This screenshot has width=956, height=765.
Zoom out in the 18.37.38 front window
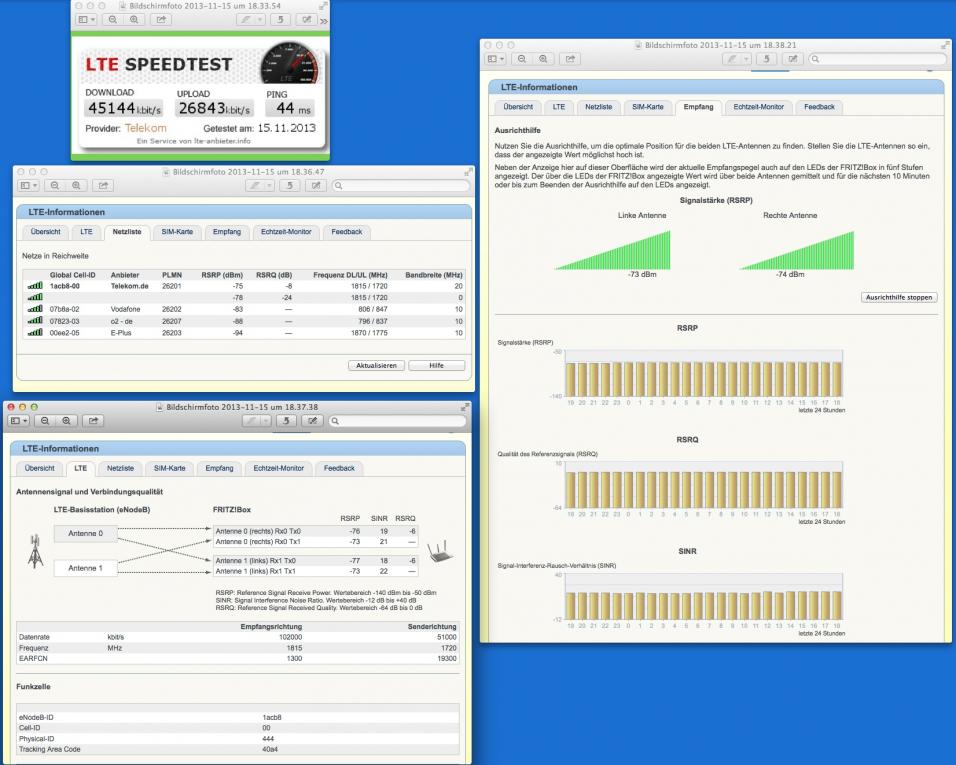(x=45, y=421)
